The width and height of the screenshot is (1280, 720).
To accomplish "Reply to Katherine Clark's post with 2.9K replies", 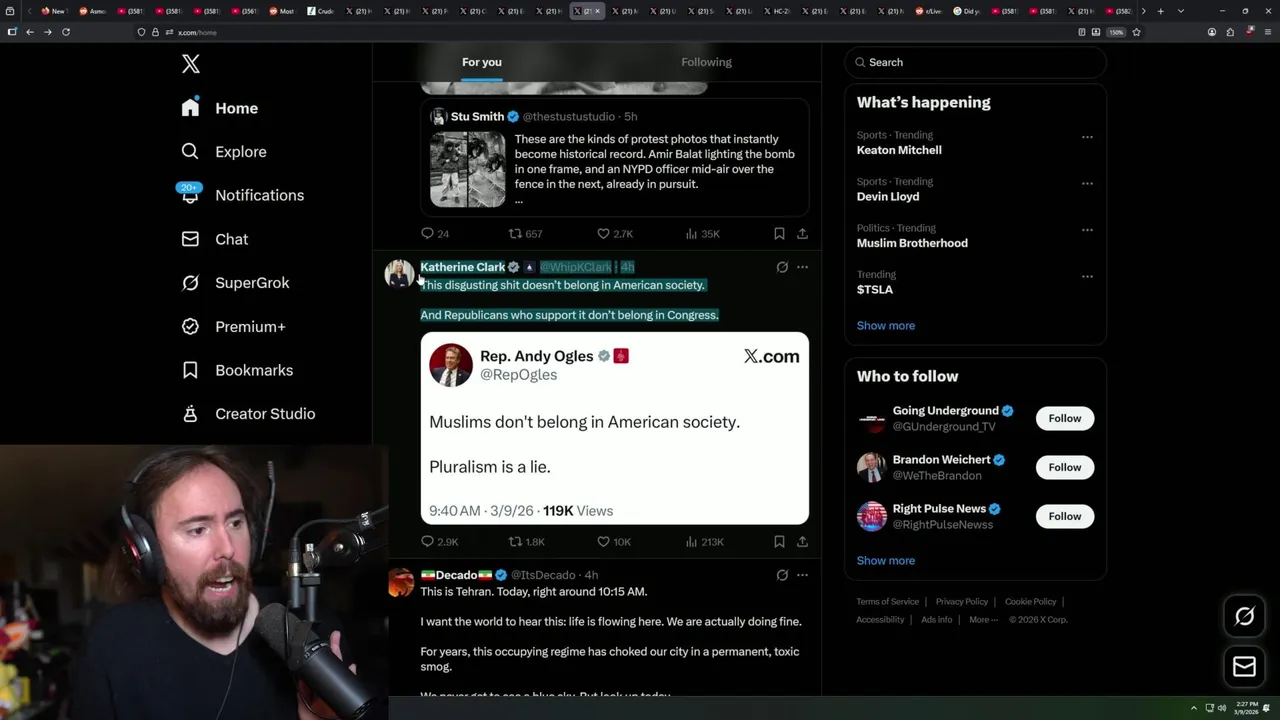I will click(x=439, y=542).
